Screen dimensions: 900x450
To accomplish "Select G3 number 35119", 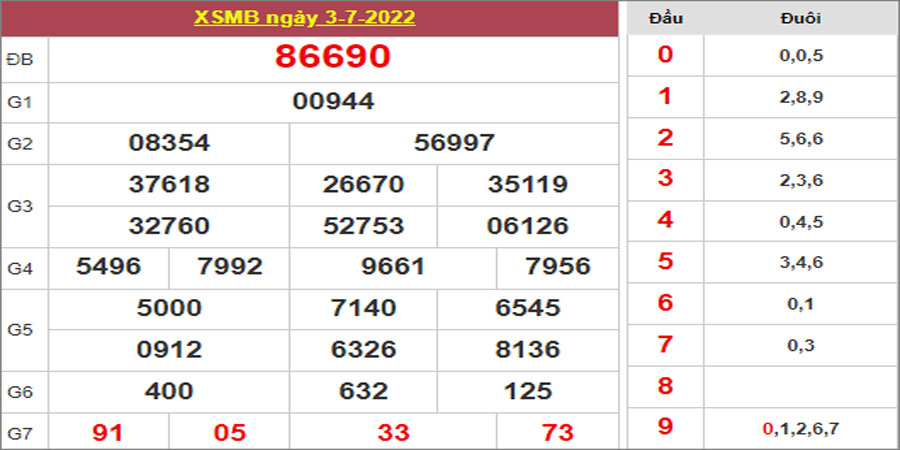I will pyautogui.click(x=528, y=185).
